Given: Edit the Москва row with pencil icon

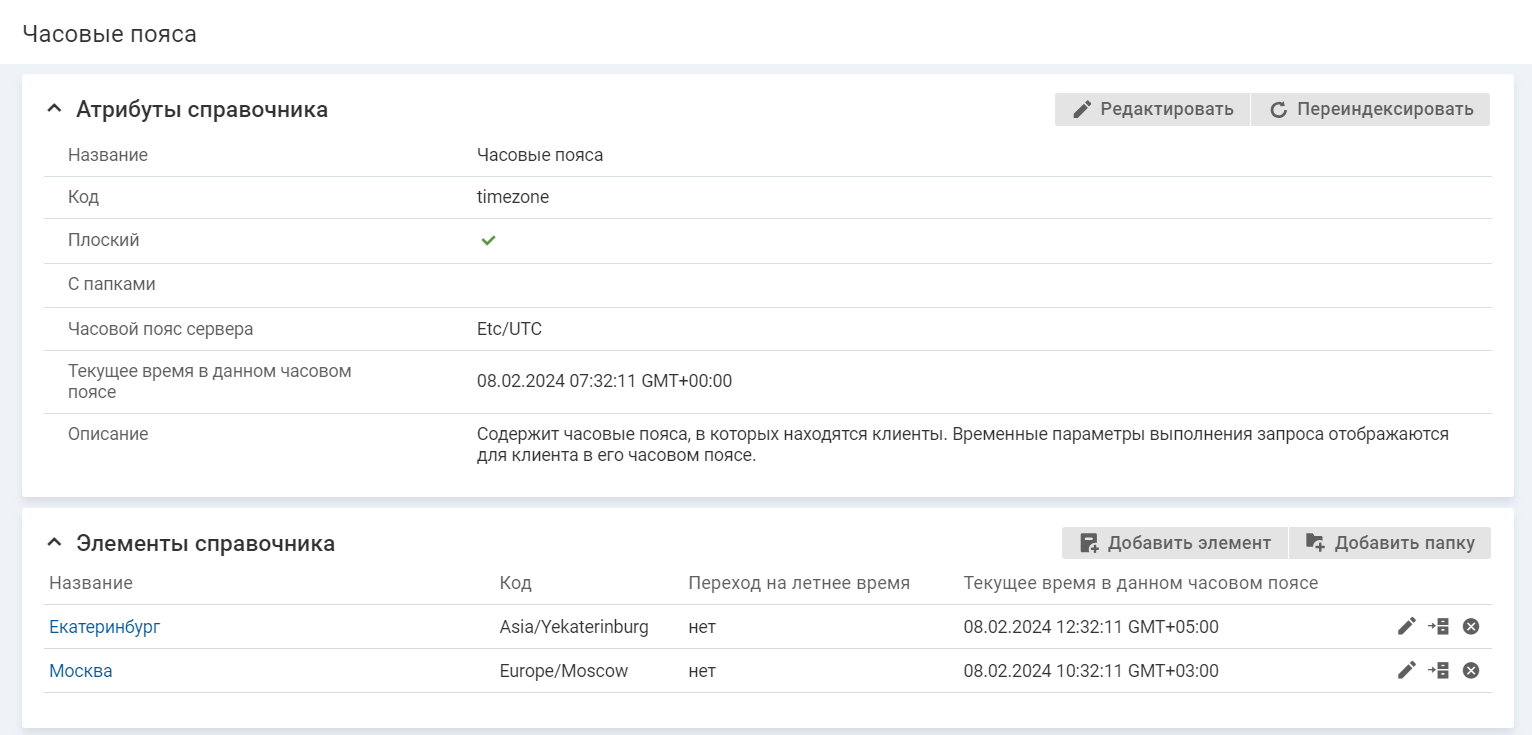Looking at the screenshot, I should coord(1406,671).
